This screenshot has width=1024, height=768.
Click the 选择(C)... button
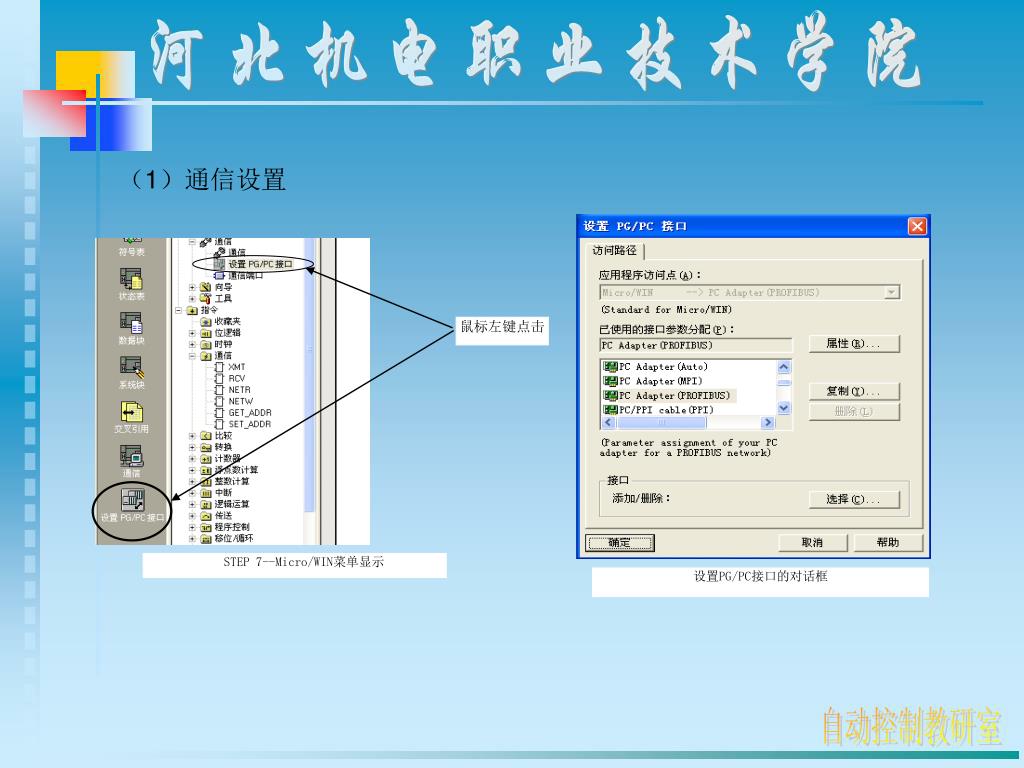[854, 499]
